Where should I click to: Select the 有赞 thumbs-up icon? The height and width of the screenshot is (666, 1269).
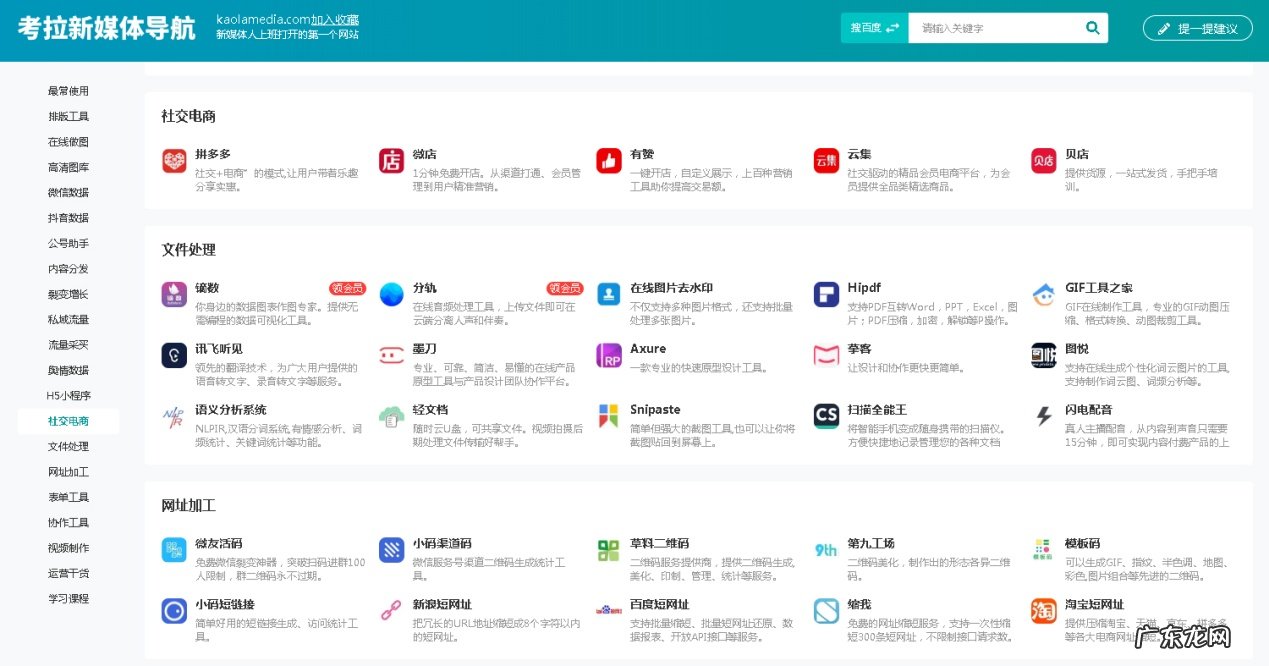(608, 161)
